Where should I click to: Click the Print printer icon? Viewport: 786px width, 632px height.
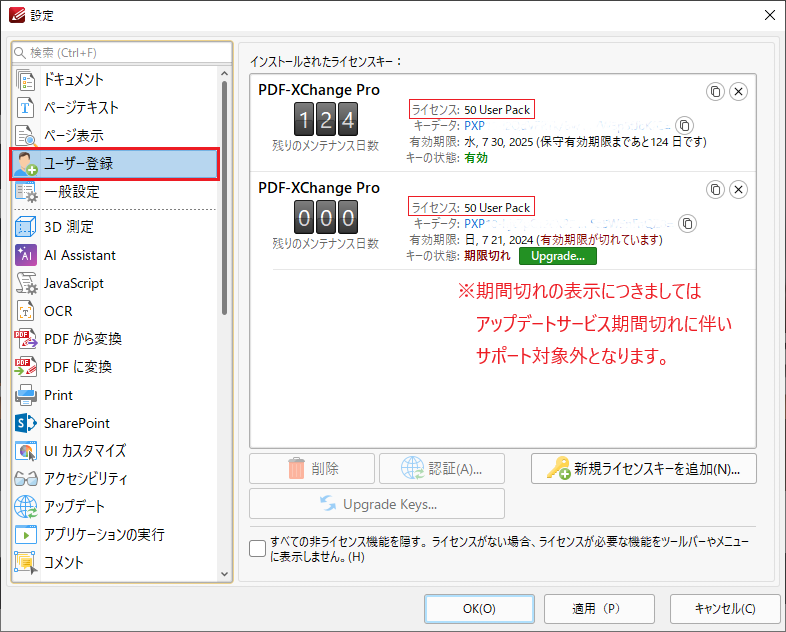26,395
